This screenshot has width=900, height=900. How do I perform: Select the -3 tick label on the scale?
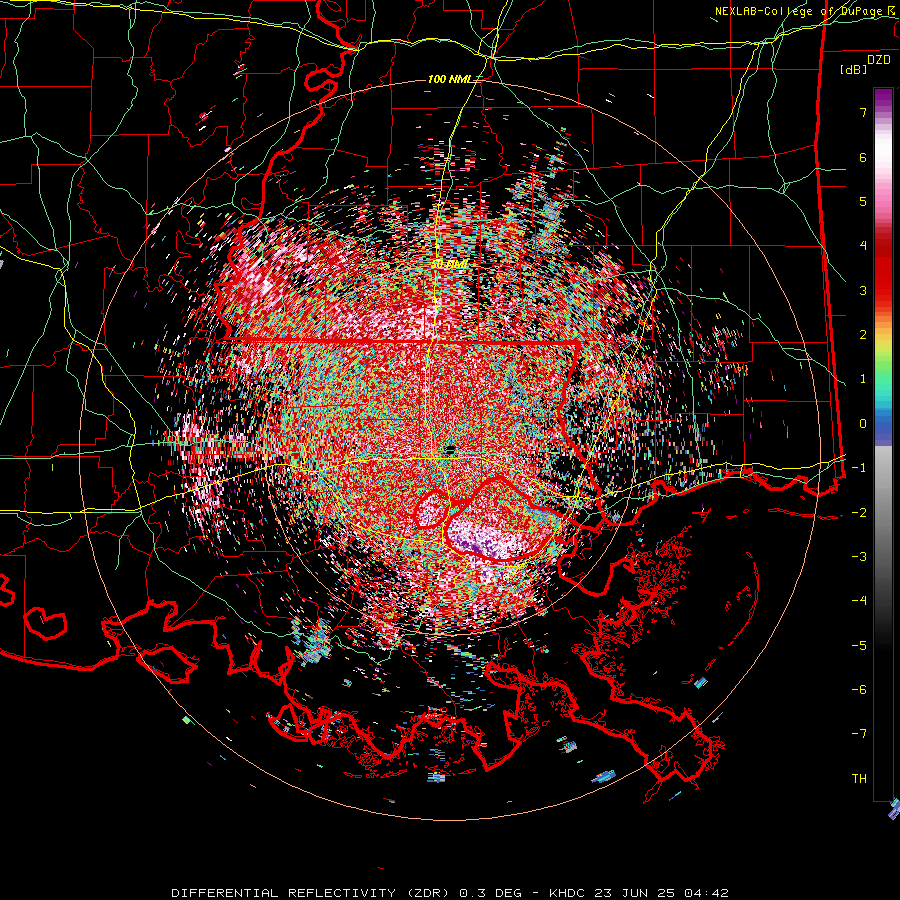859,557
